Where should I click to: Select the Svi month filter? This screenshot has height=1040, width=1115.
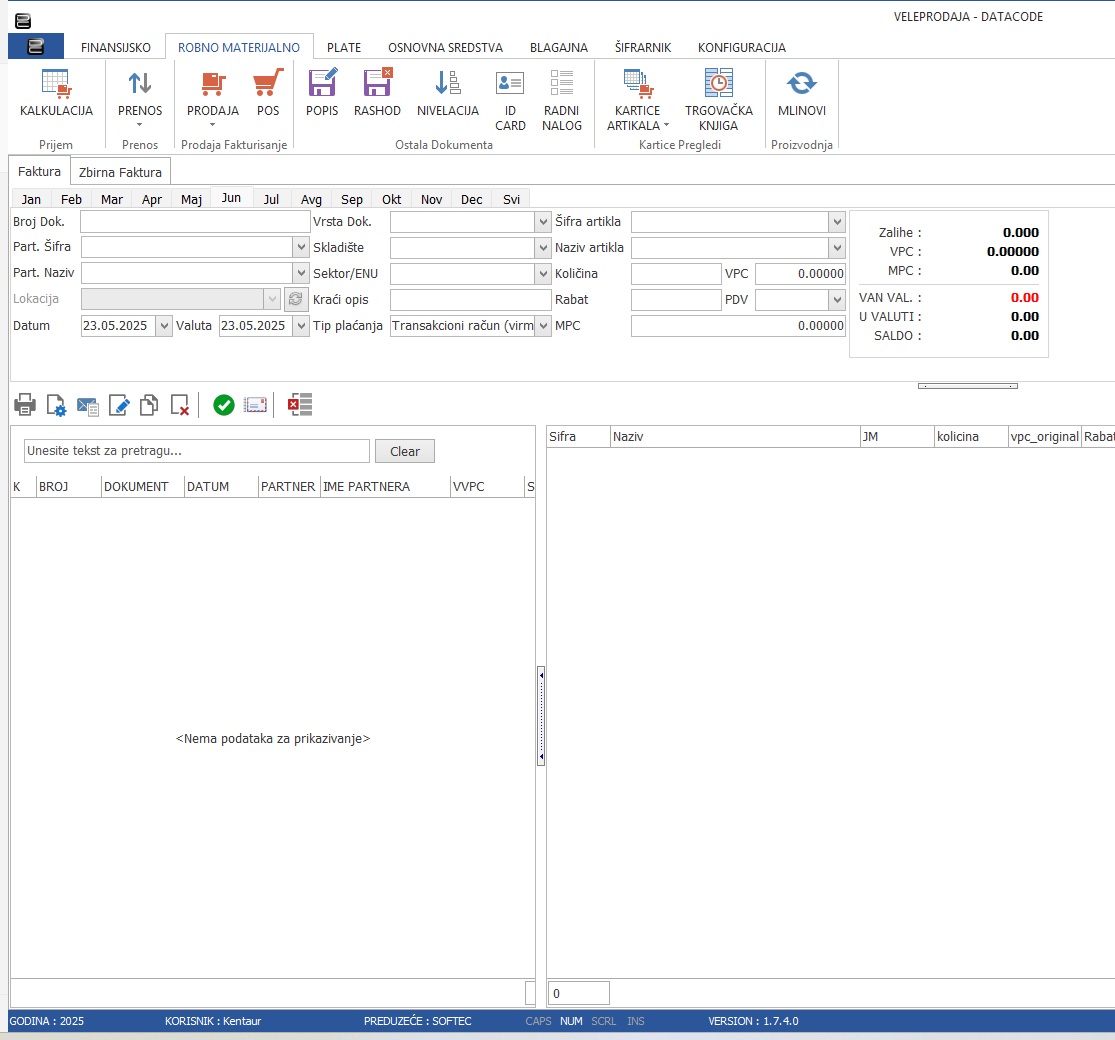(x=511, y=198)
